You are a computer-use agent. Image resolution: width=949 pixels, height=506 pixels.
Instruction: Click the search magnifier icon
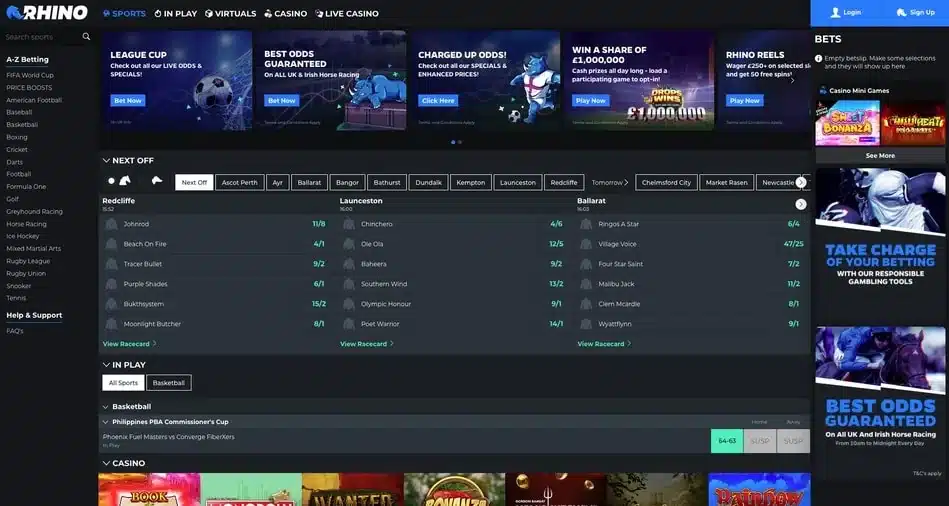(86, 36)
